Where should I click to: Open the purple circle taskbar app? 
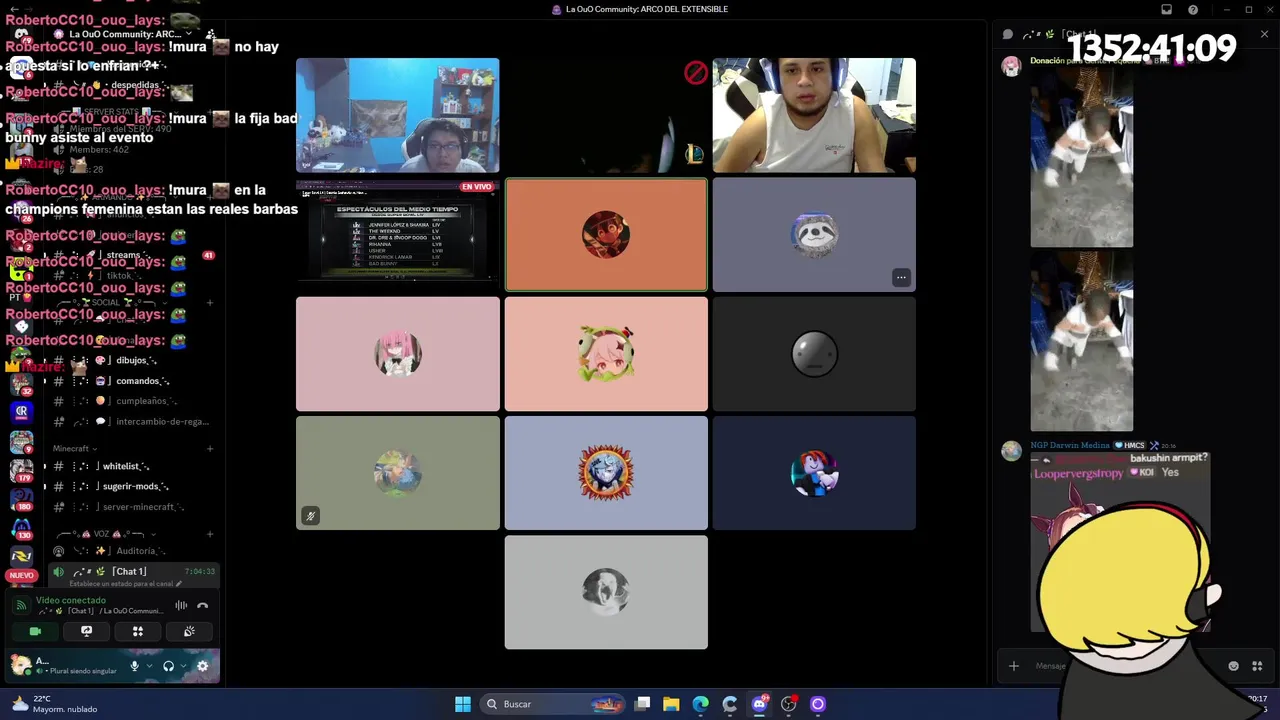click(817, 704)
